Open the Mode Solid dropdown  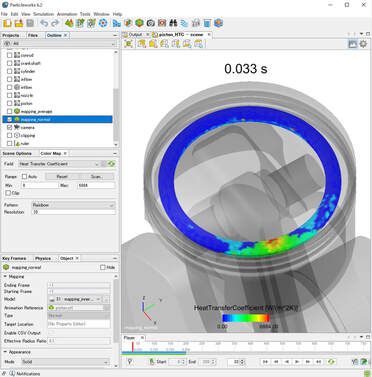(65, 362)
